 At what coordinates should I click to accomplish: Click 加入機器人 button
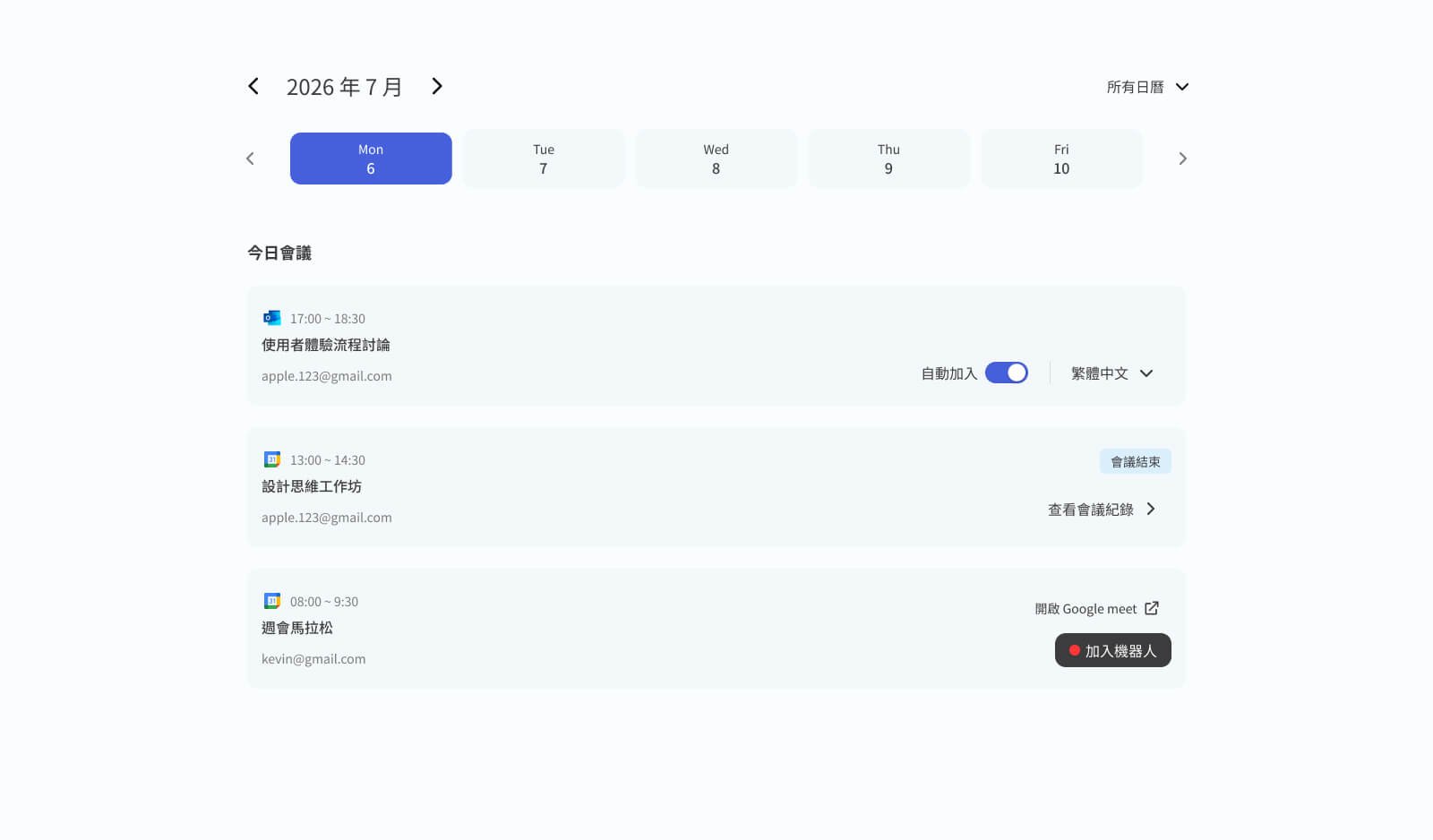click(x=1112, y=650)
